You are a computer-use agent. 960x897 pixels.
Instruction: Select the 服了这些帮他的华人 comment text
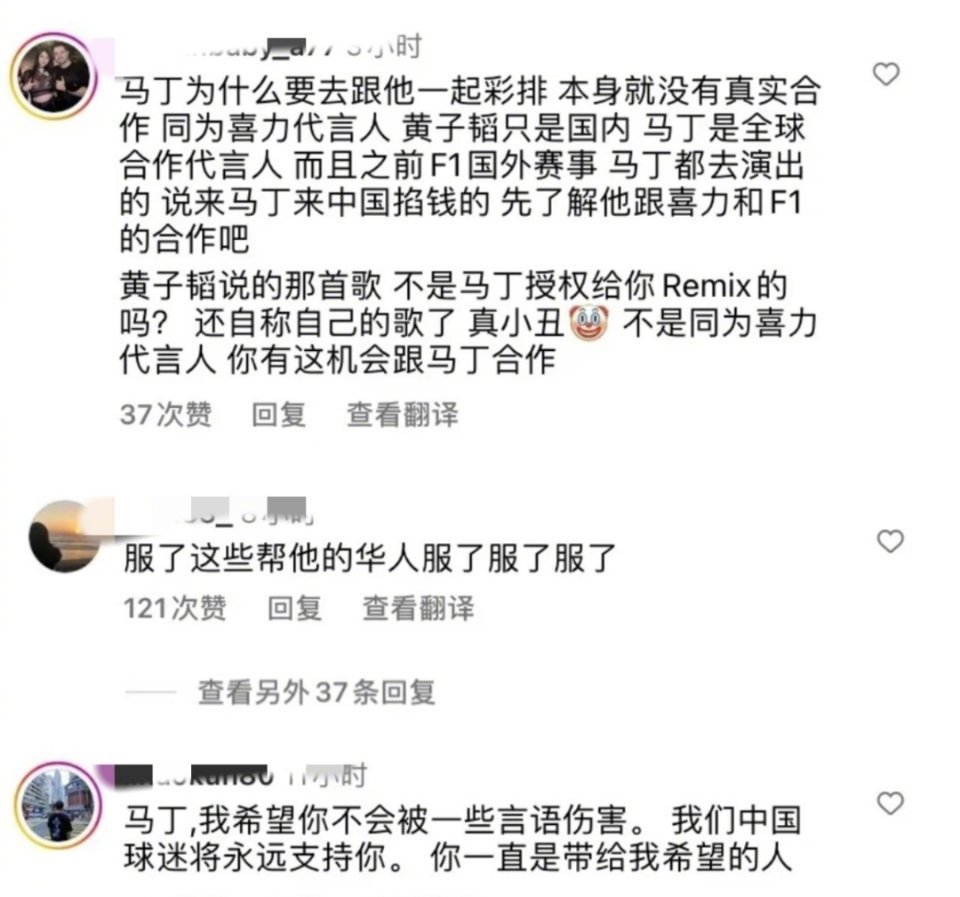pyautogui.click(x=369, y=558)
